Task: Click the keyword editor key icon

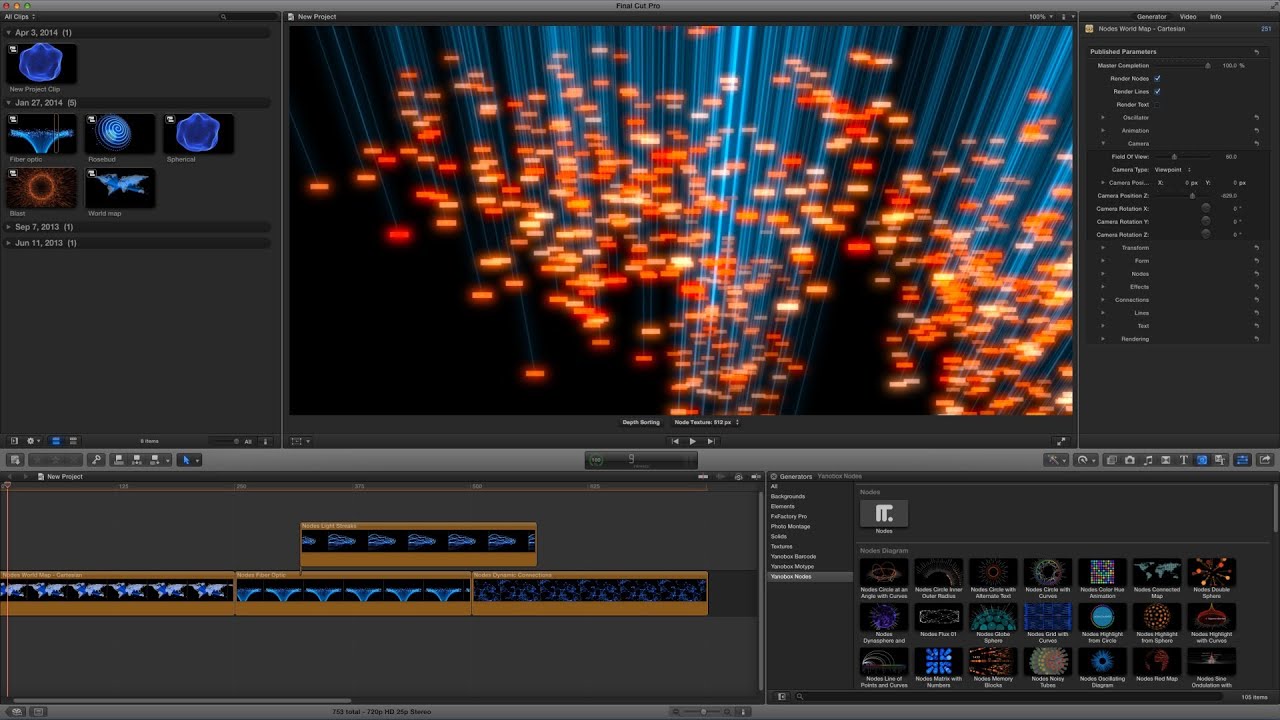Action: coord(96,460)
